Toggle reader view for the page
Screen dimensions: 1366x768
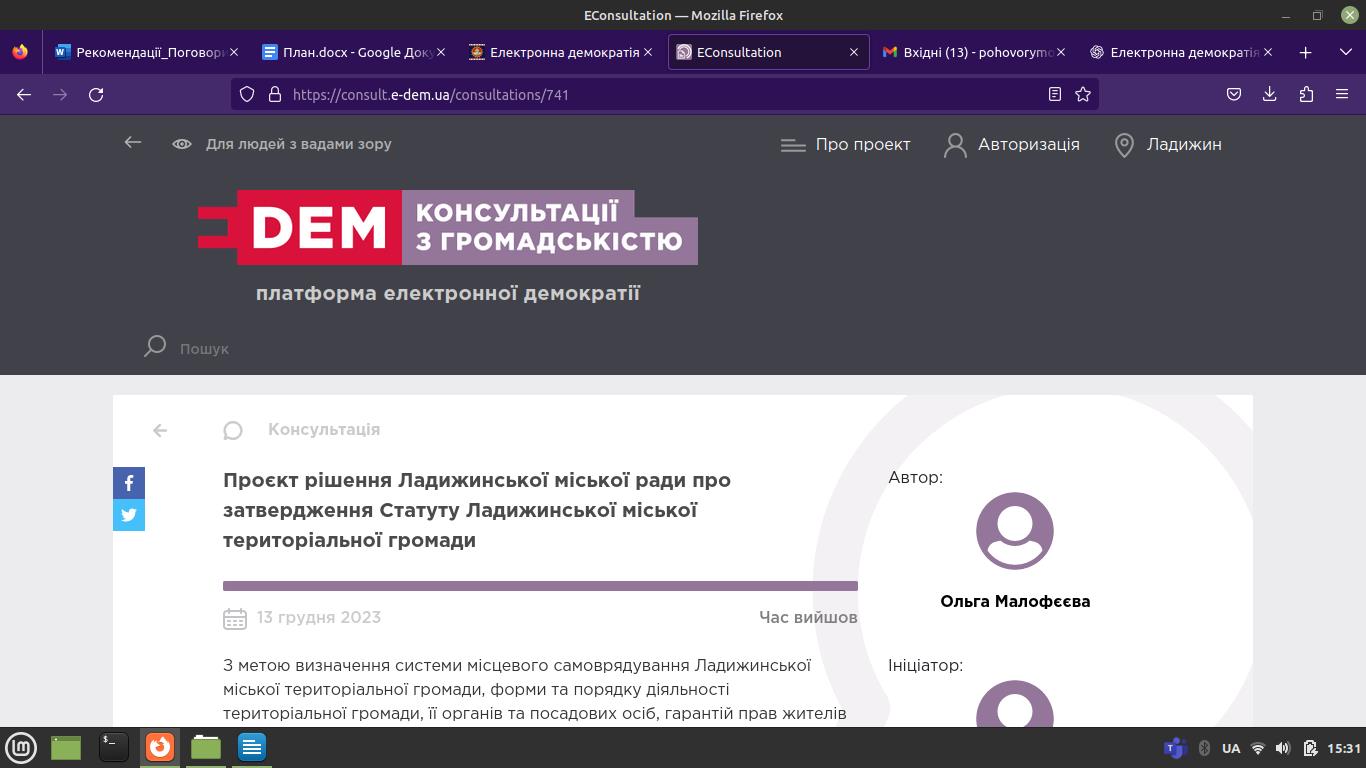1054,94
